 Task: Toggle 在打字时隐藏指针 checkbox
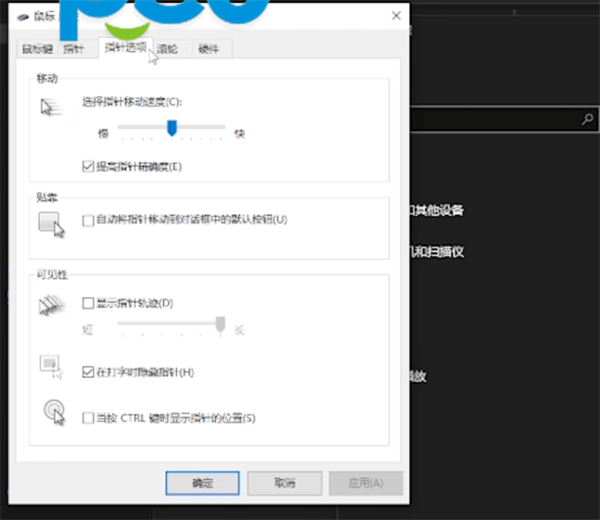88,372
